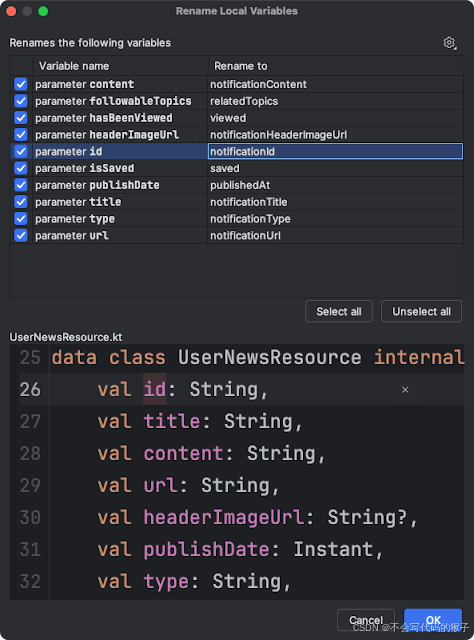Image resolution: width=474 pixels, height=640 pixels.
Task: Uncheck the parameter content checkbox
Action: pyautogui.click(x=21, y=84)
